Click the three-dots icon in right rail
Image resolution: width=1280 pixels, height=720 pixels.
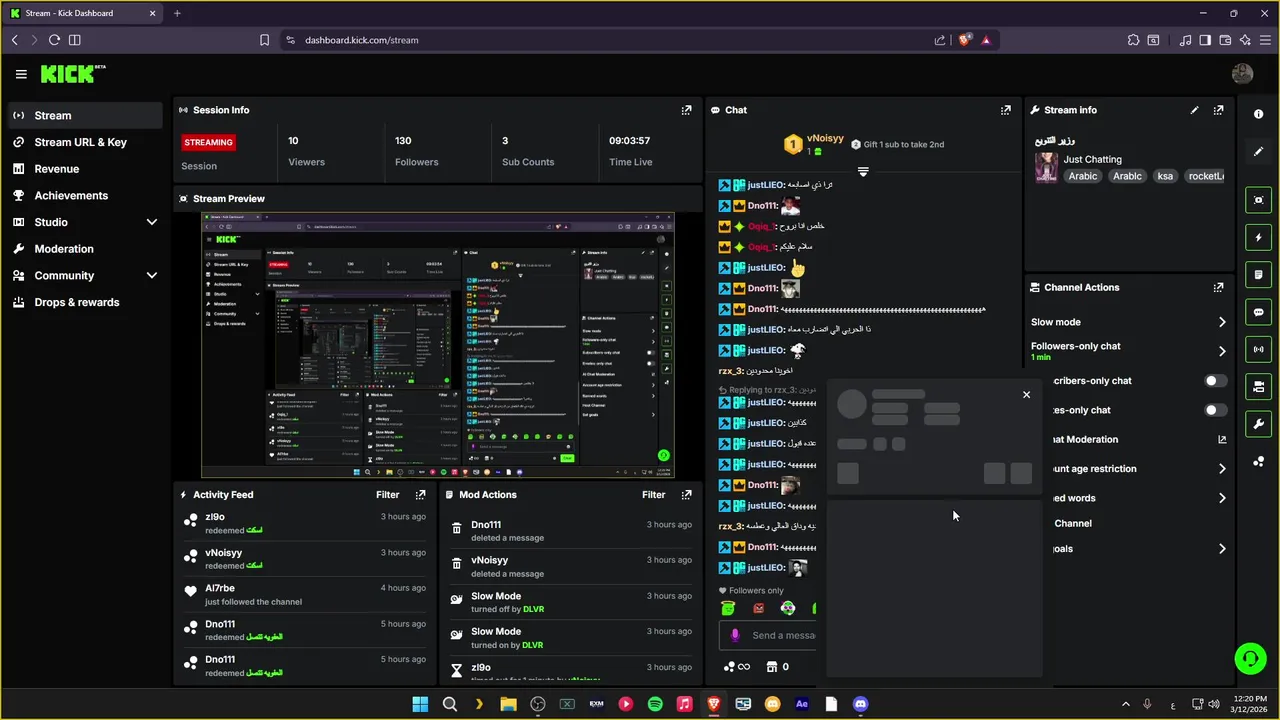(1259, 461)
